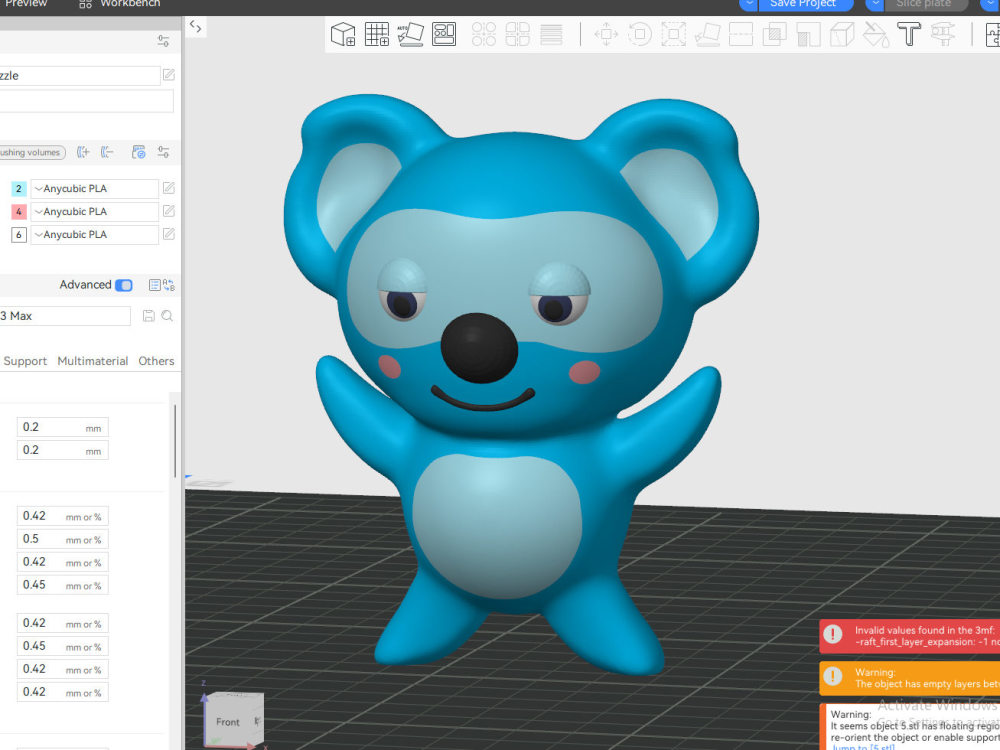
Task: Click the compare presets icon
Action: point(169,285)
